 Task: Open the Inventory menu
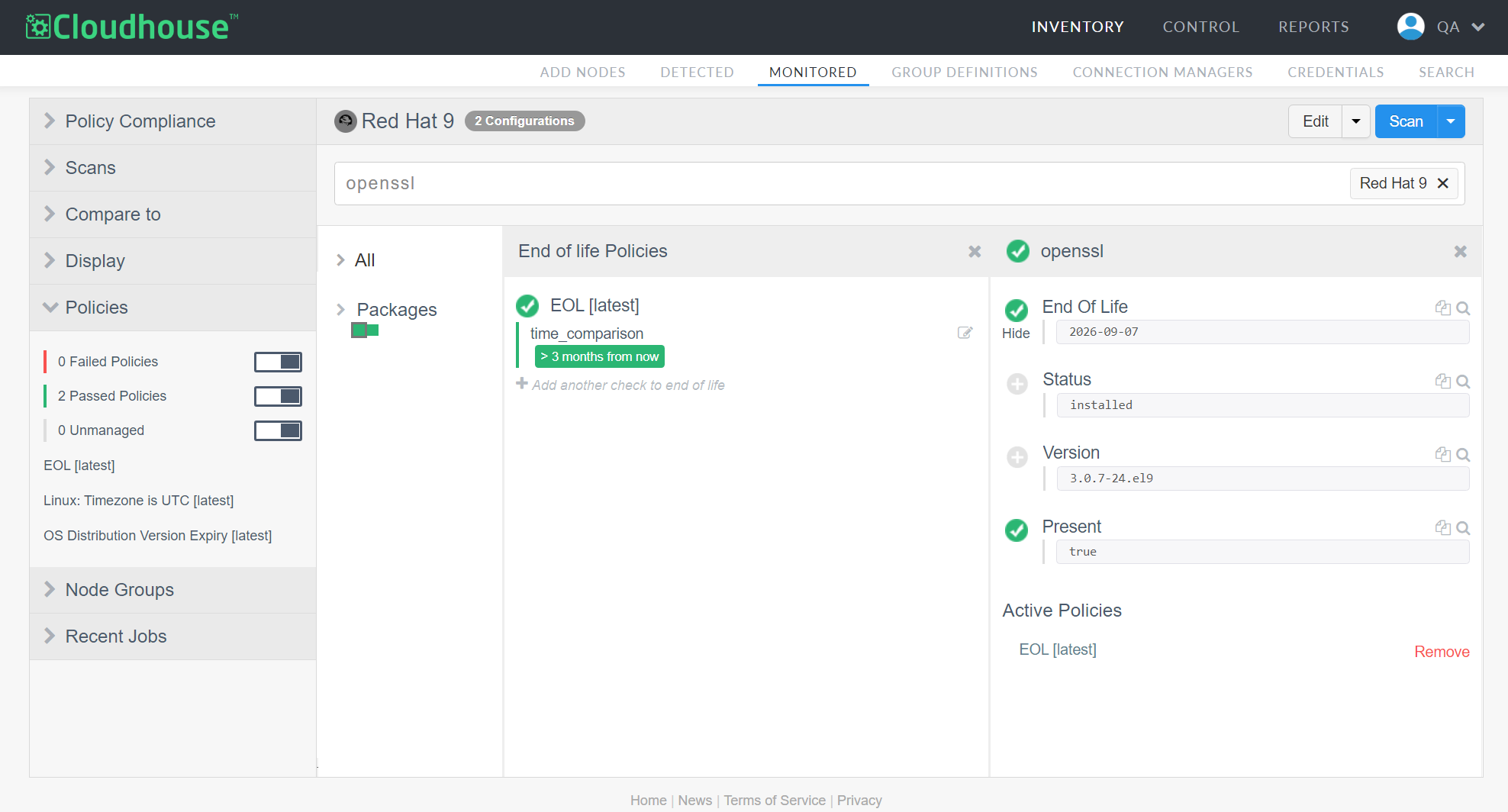tap(1078, 27)
